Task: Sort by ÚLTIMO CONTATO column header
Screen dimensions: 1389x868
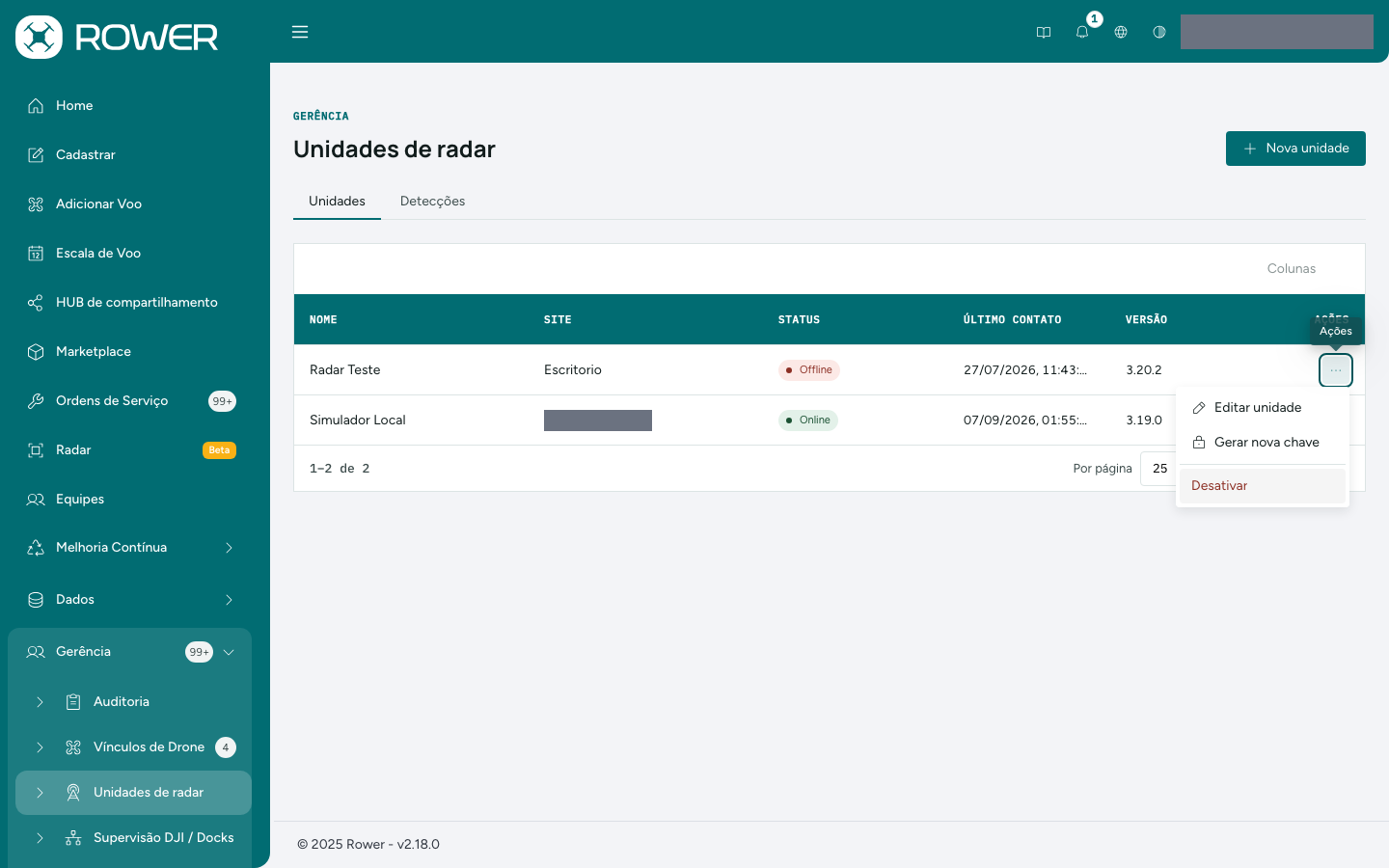Action: click(x=1012, y=320)
